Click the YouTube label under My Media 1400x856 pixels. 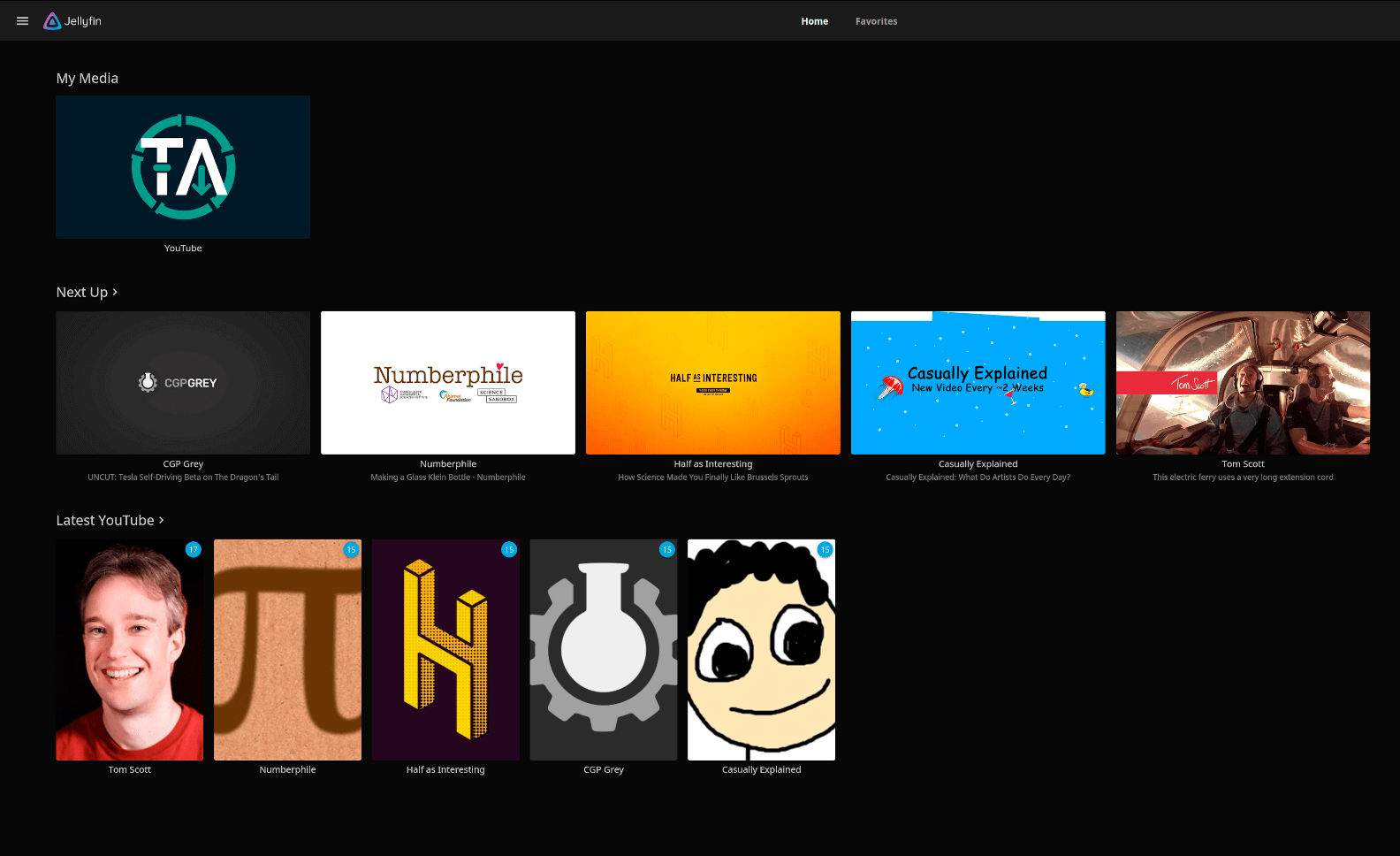(x=183, y=248)
